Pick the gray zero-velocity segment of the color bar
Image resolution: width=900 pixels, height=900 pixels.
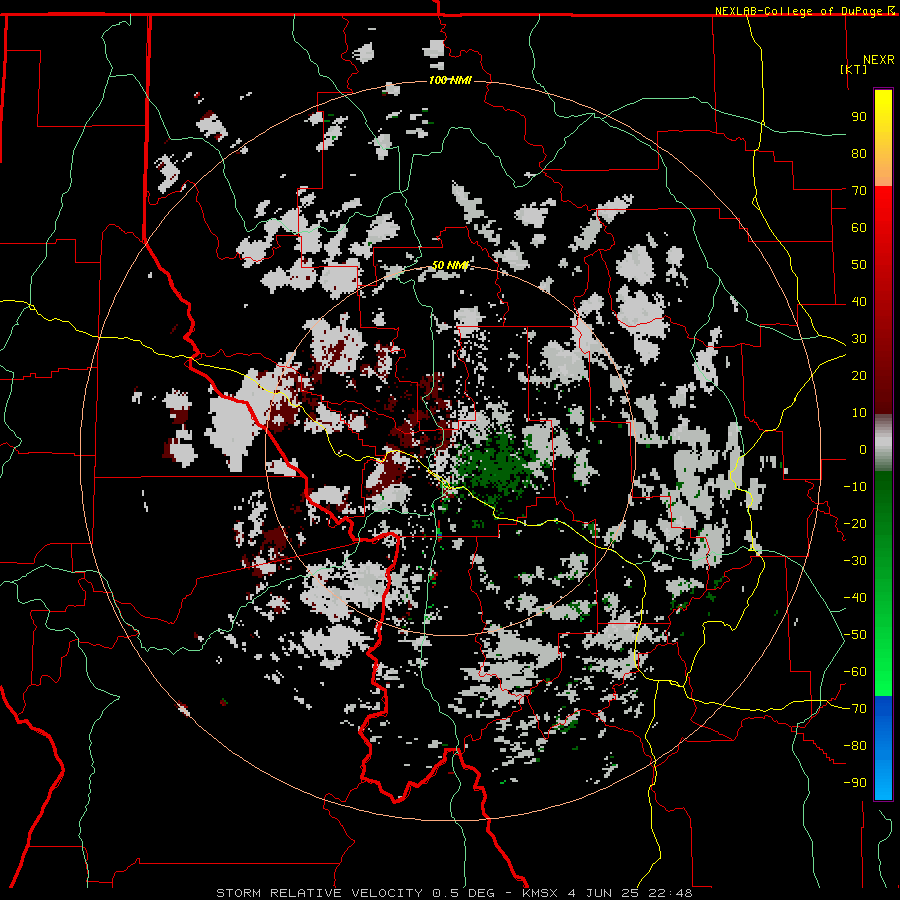click(883, 442)
